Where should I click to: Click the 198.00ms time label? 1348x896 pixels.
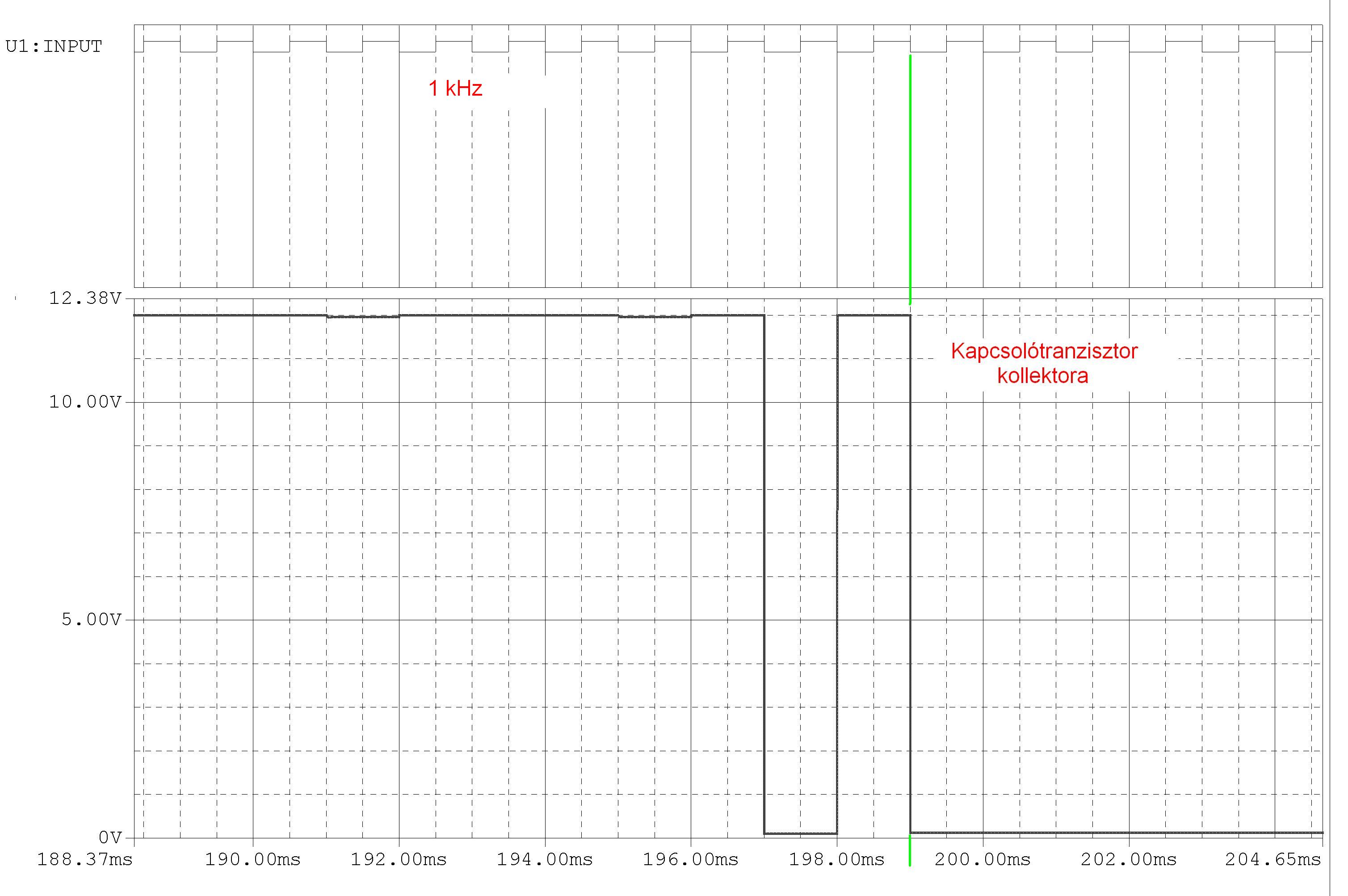[x=837, y=859]
